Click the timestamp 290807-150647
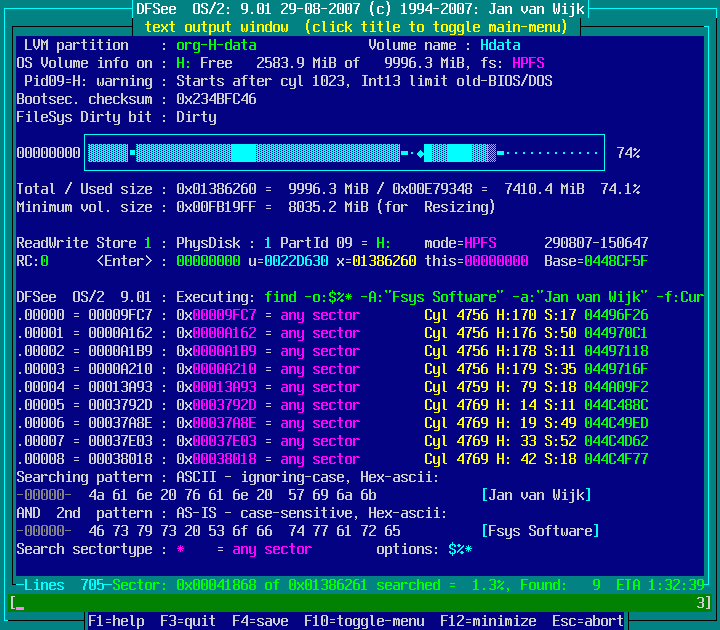 tap(596, 243)
